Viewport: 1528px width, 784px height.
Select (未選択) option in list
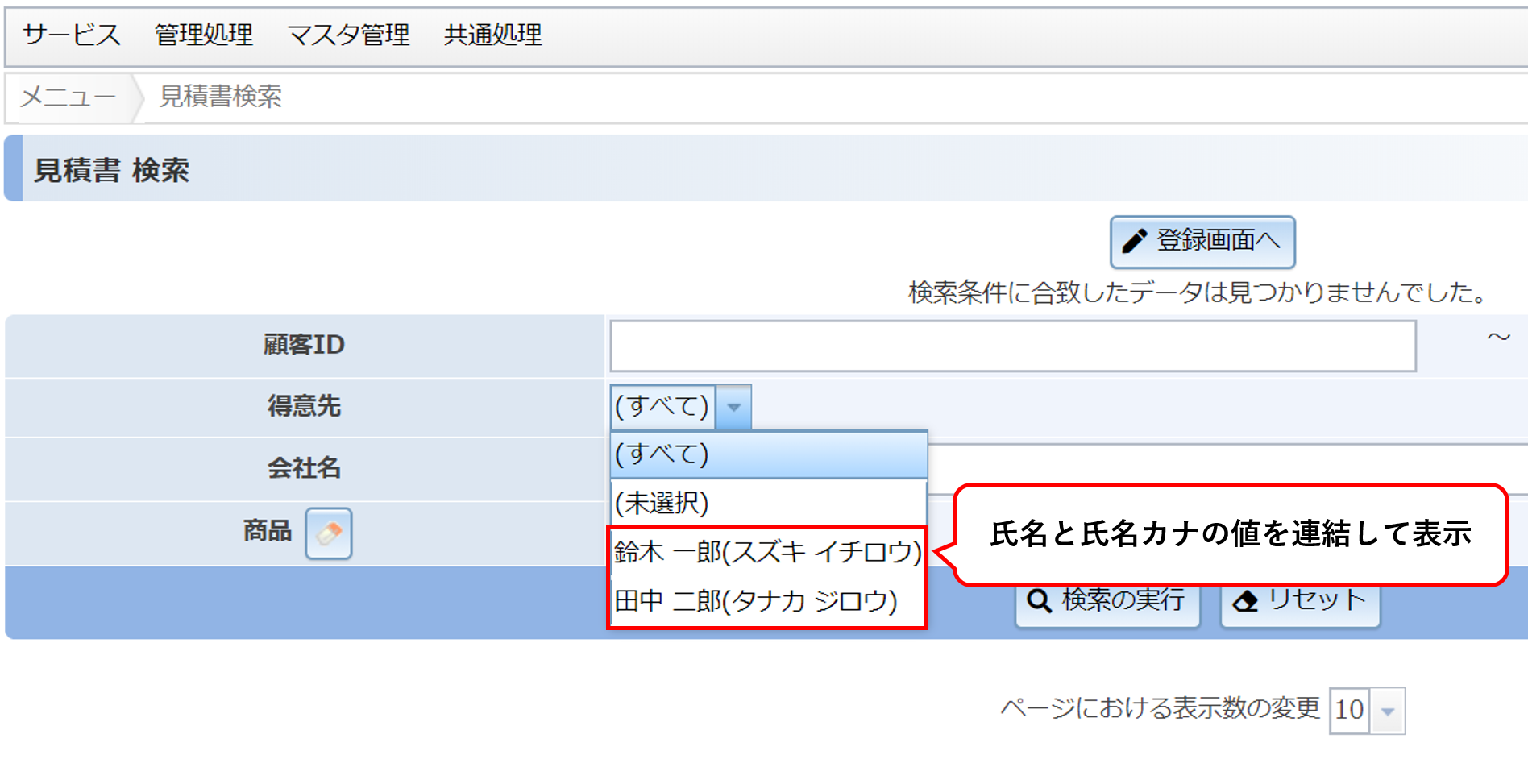[x=769, y=503]
